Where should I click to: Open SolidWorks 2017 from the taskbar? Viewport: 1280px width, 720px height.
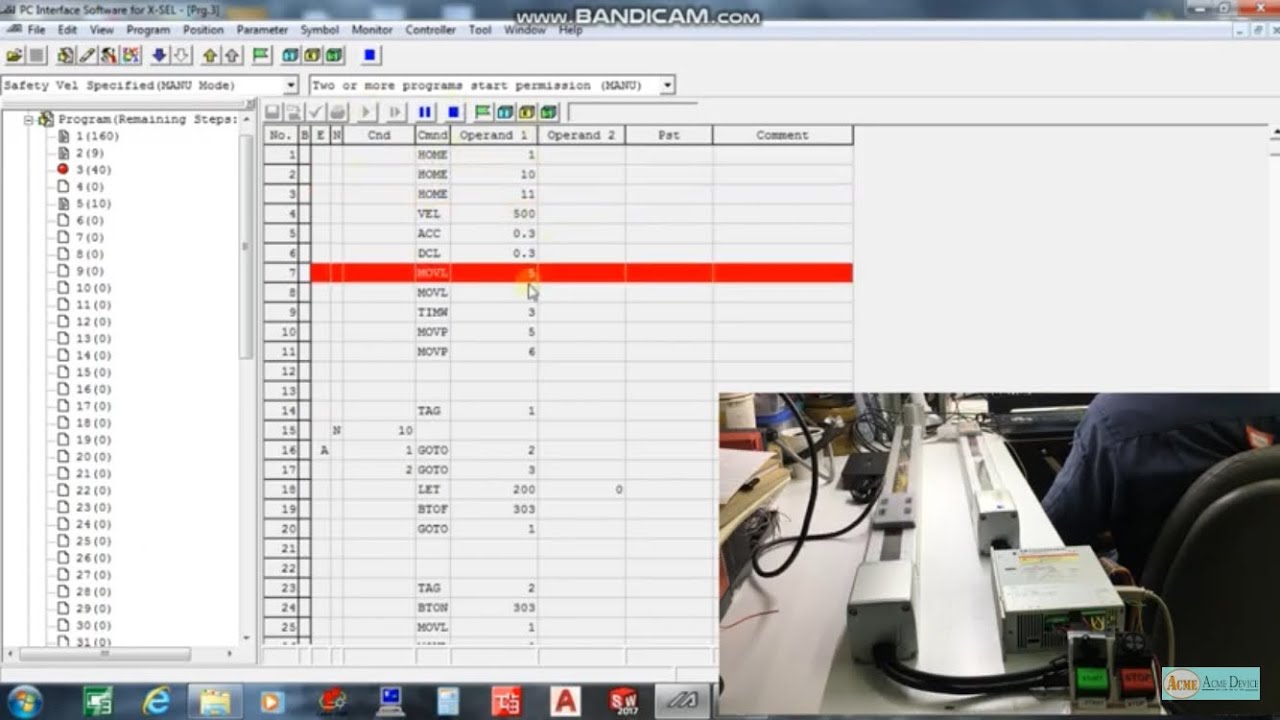click(x=624, y=701)
